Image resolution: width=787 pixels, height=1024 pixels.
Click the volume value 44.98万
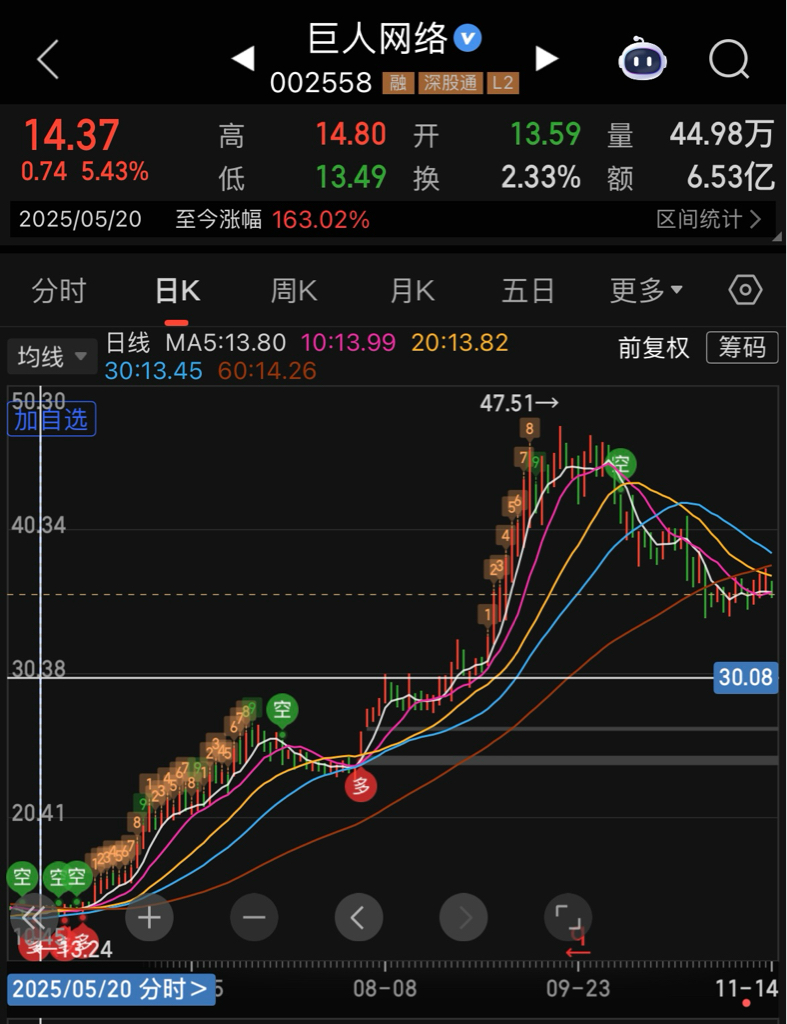pos(722,134)
